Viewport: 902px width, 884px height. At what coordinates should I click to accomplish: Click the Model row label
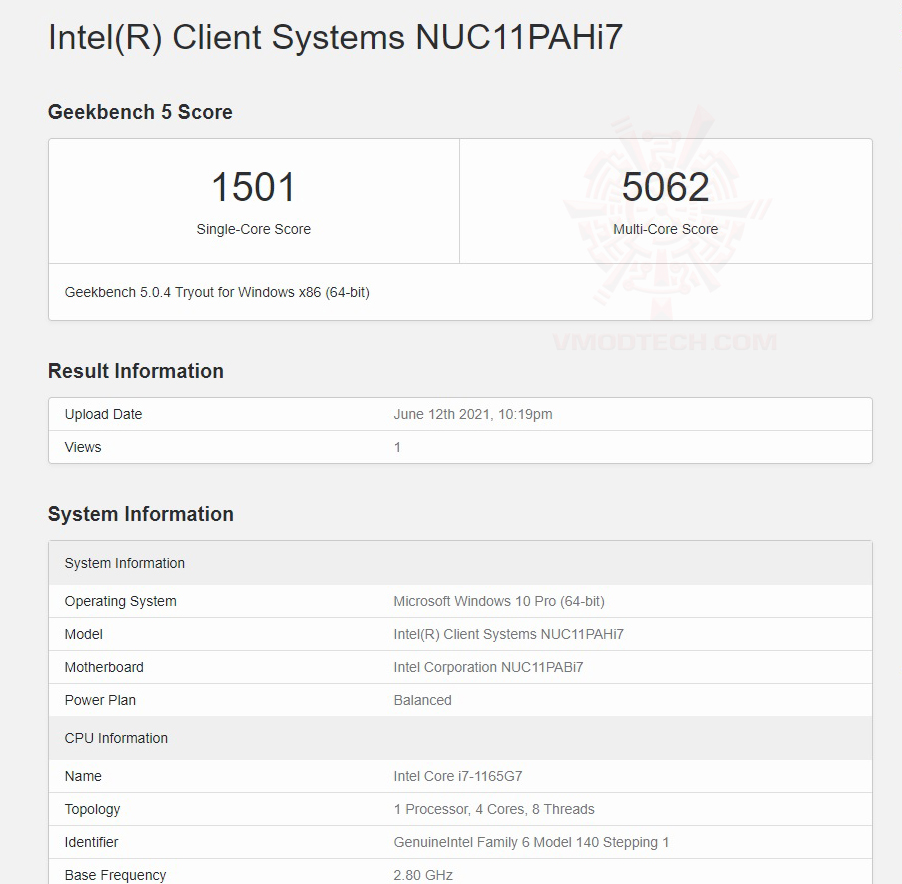click(x=83, y=634)
